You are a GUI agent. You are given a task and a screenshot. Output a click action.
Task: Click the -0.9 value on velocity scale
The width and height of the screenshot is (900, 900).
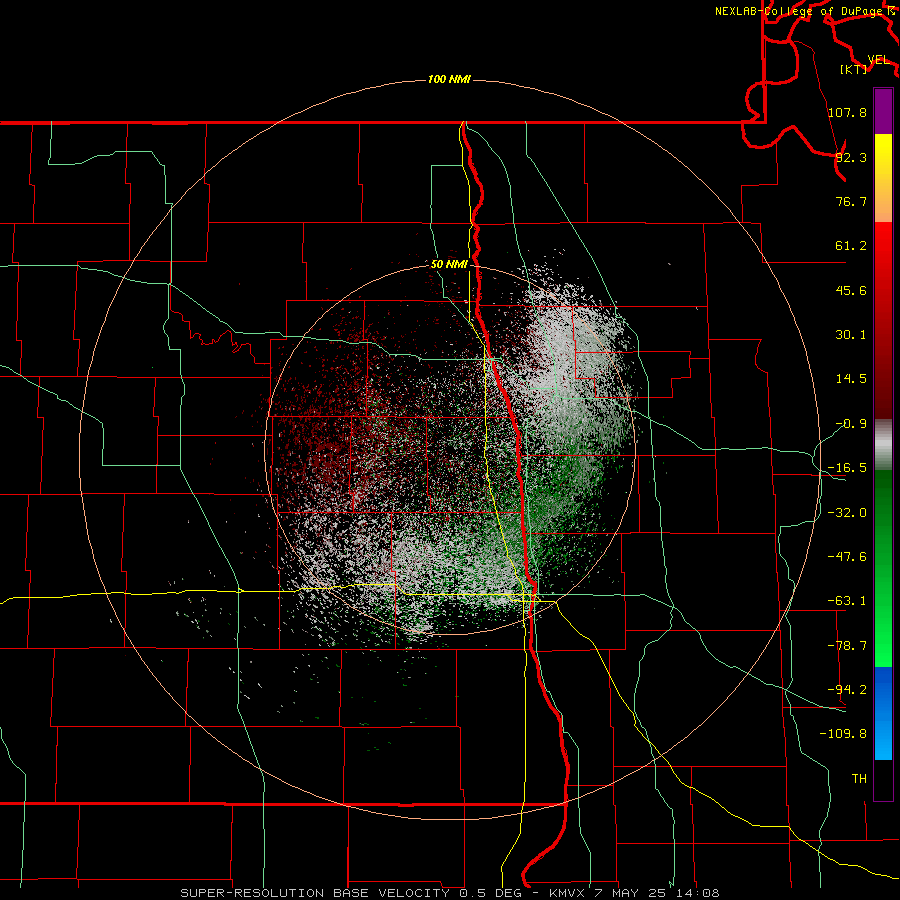[851, 424]
